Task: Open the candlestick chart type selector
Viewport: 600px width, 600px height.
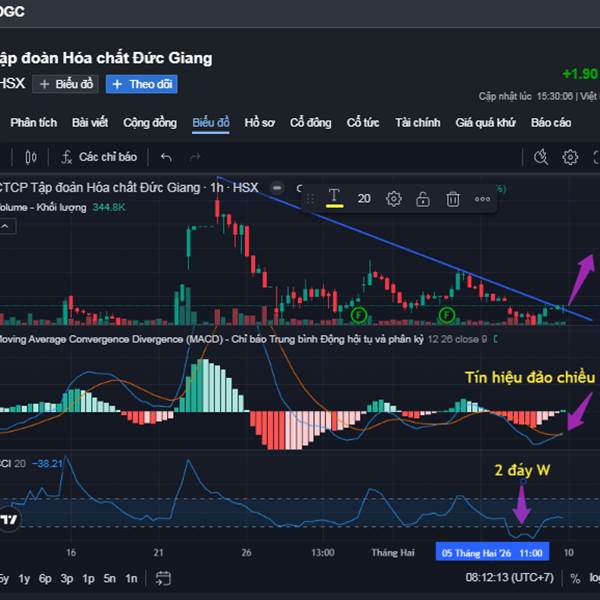Action: [x=31, y=157]
